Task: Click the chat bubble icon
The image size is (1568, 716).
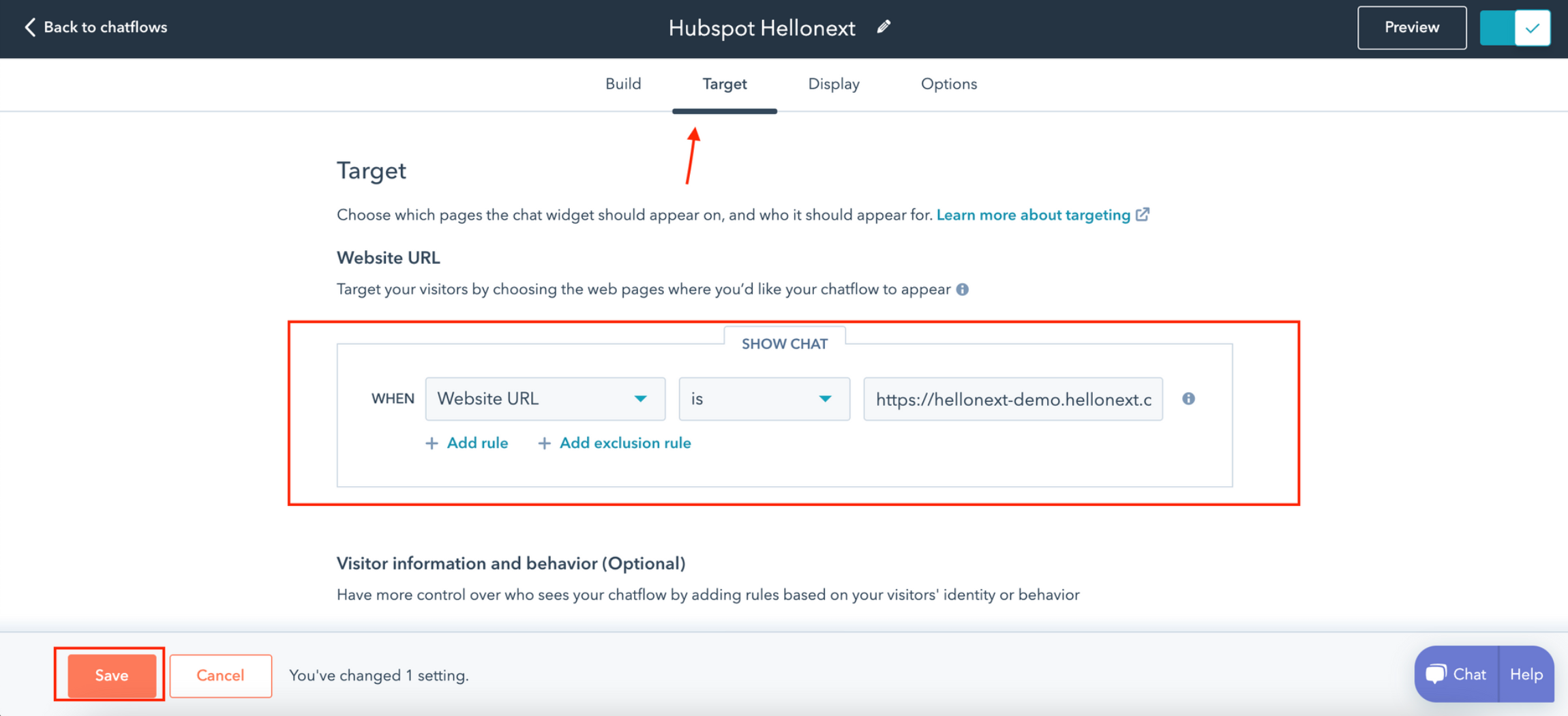Action: [1435, 674]
